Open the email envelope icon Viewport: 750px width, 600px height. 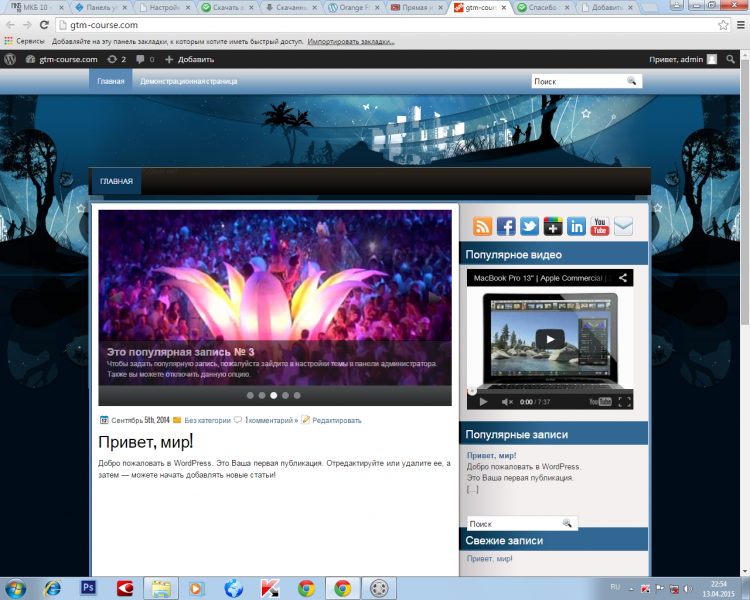click(623, 226)
